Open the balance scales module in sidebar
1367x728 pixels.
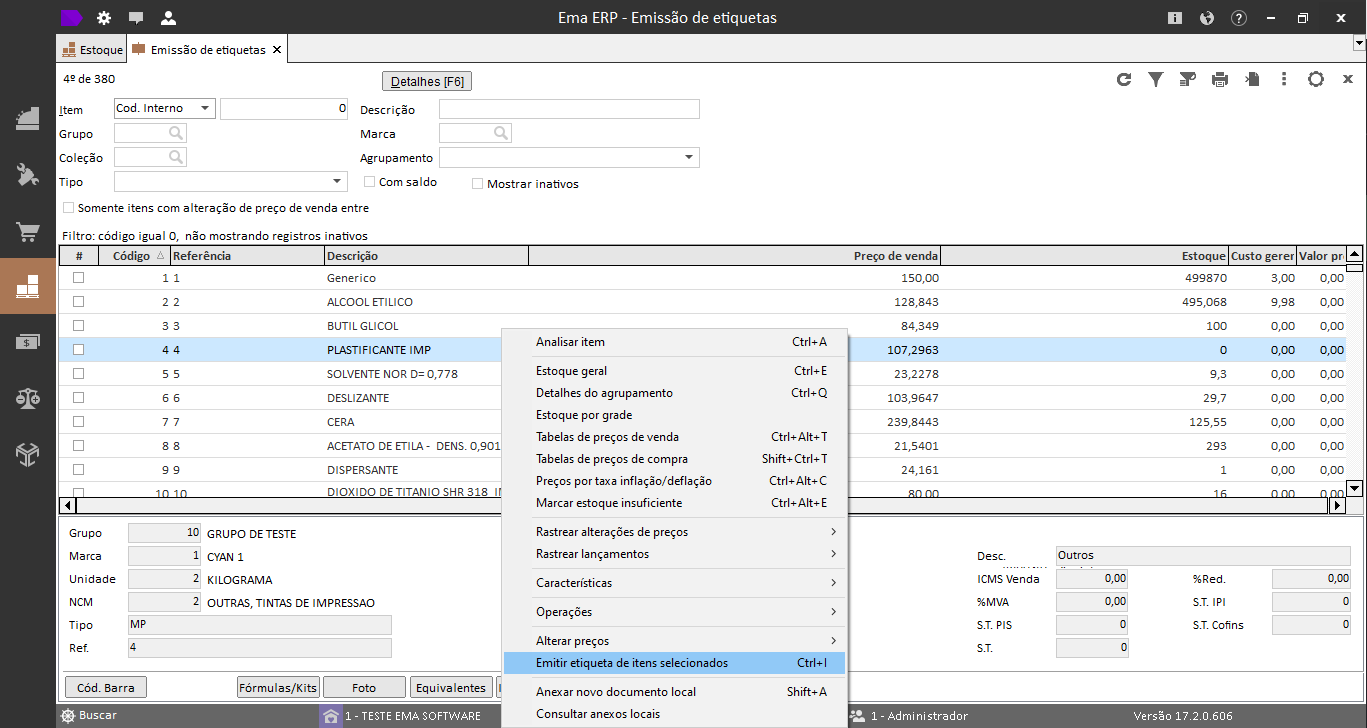tap(27, 398)
